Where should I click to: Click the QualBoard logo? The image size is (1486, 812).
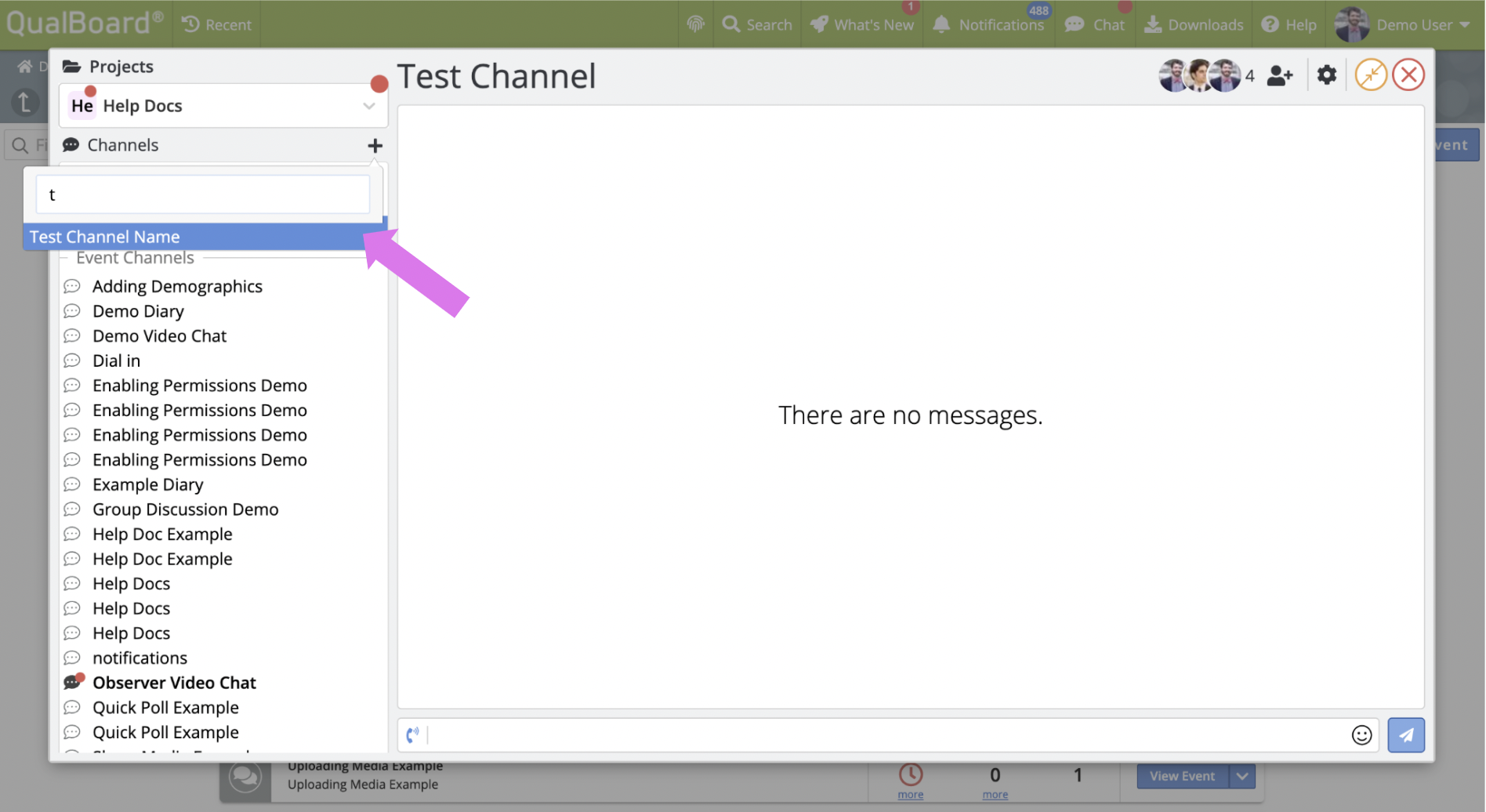(x=85, y=23)
